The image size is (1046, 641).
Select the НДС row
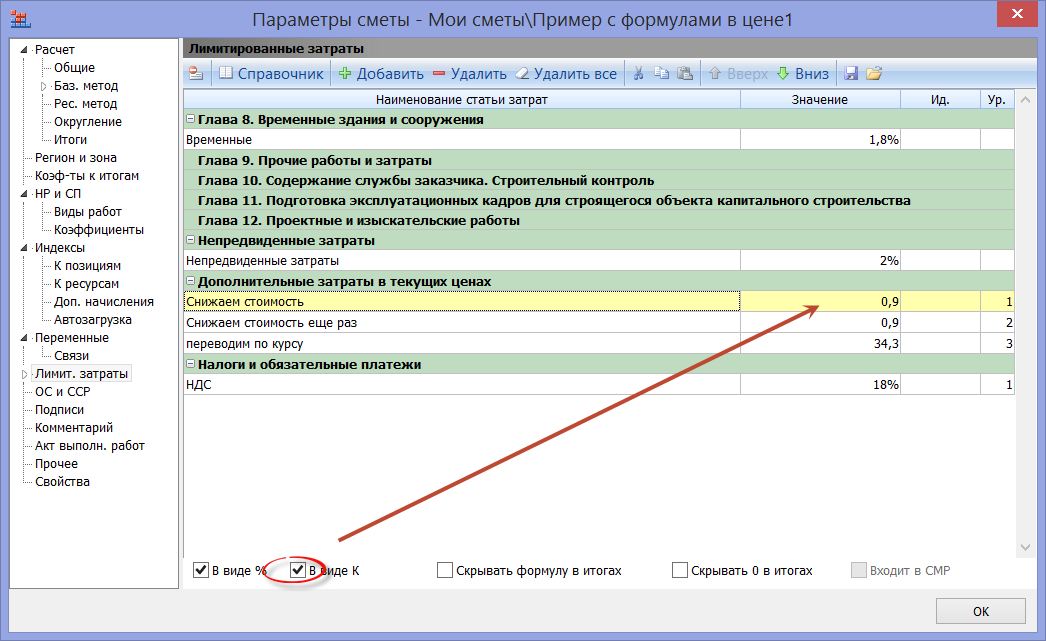pyautogui.click(x=599, y=384)
